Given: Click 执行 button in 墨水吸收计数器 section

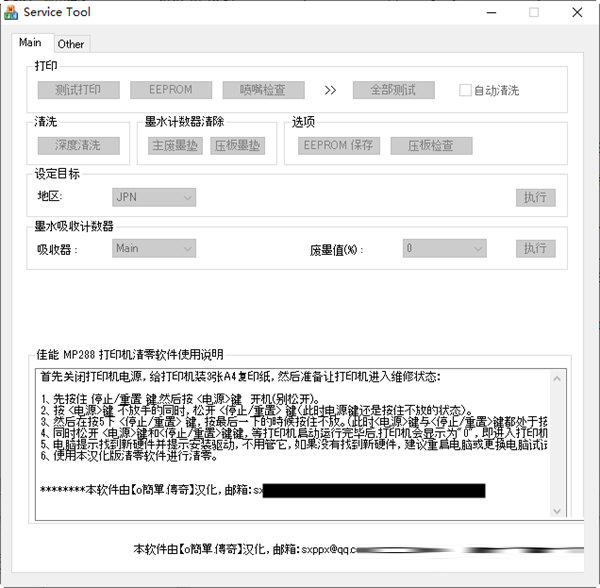Looking at the screenshot, I should point(535,249).
